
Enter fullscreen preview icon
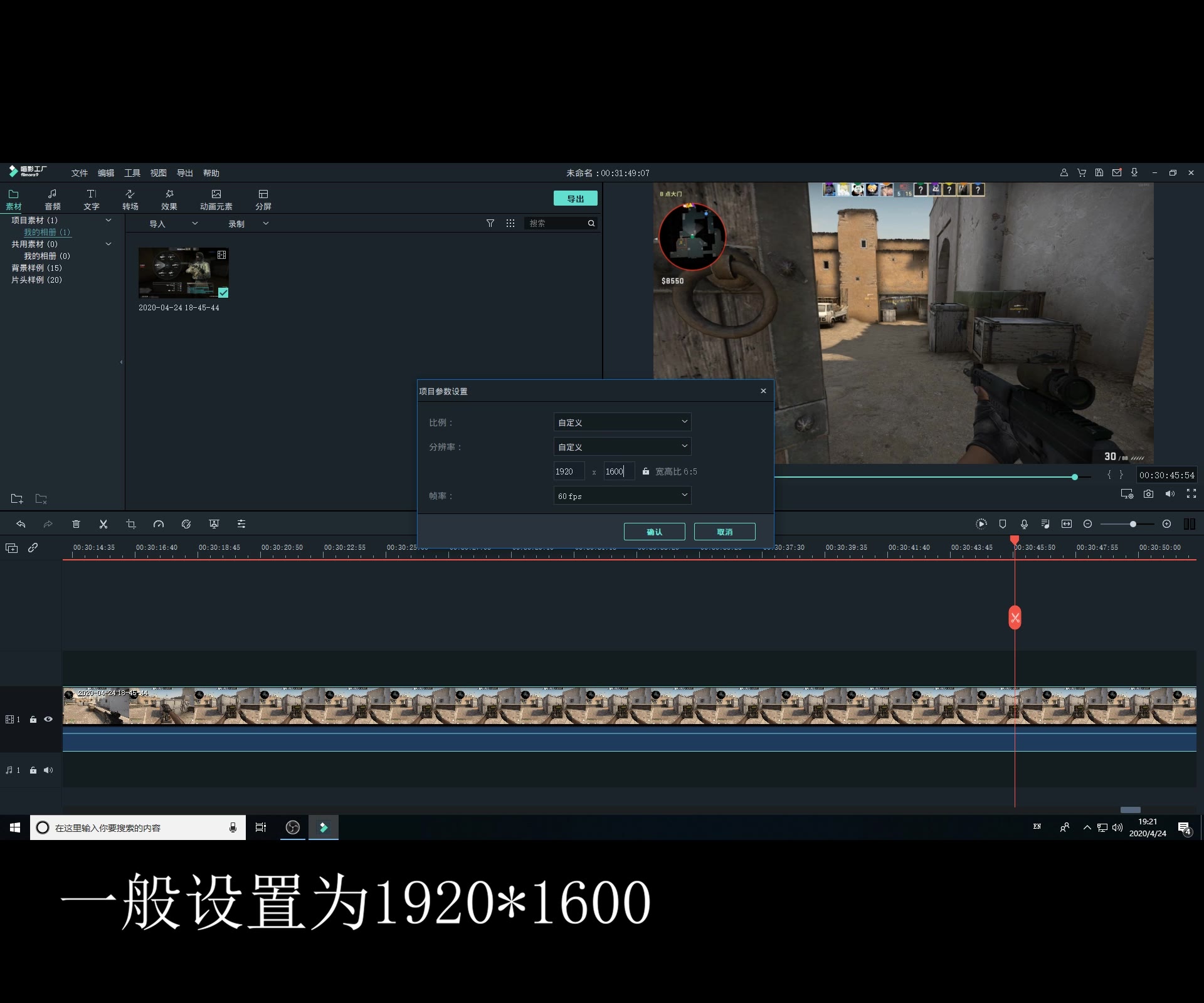click(x=1191, y=494)
